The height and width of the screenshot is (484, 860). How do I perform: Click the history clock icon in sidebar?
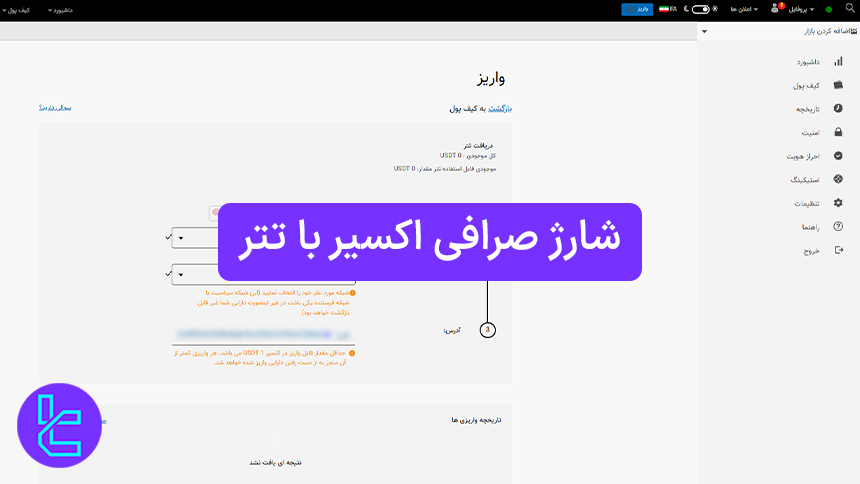(x=838, y=109)
